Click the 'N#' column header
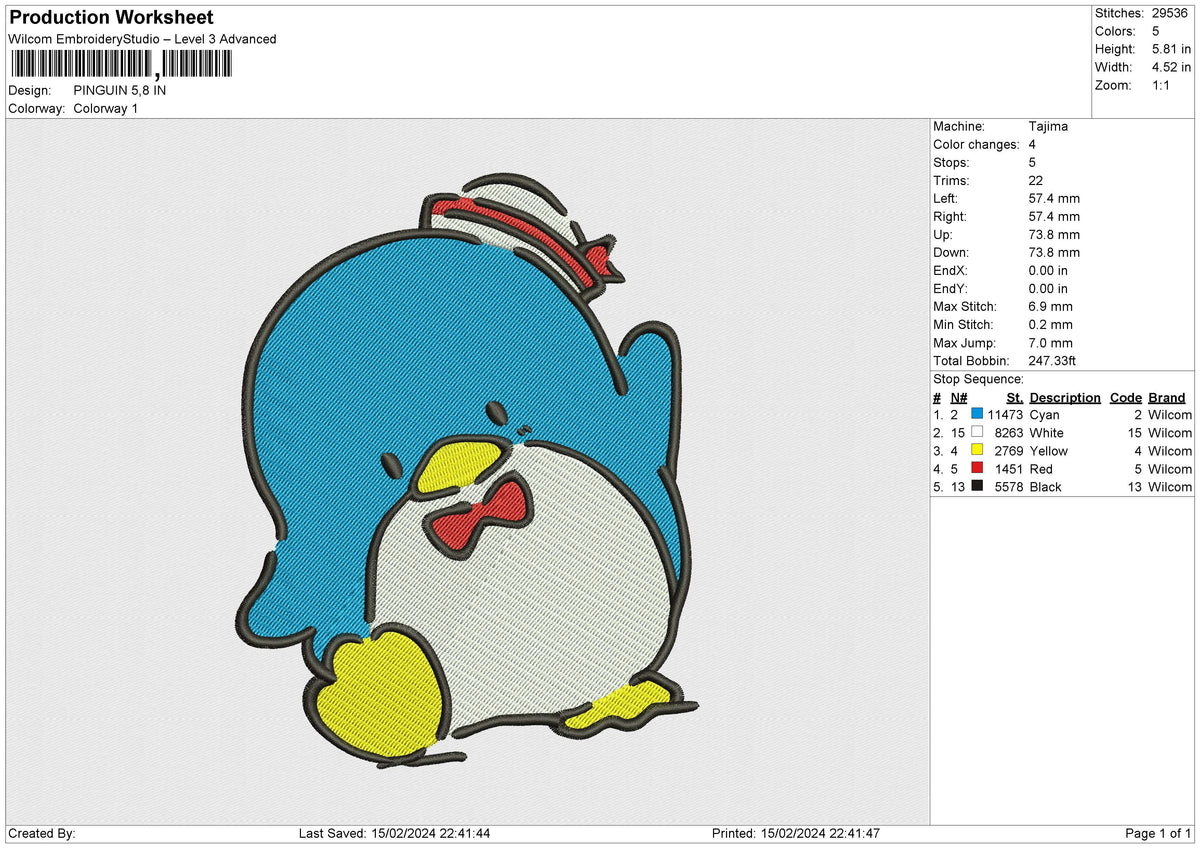Screen dimensions: 1200x848 [x=958, y=397]
